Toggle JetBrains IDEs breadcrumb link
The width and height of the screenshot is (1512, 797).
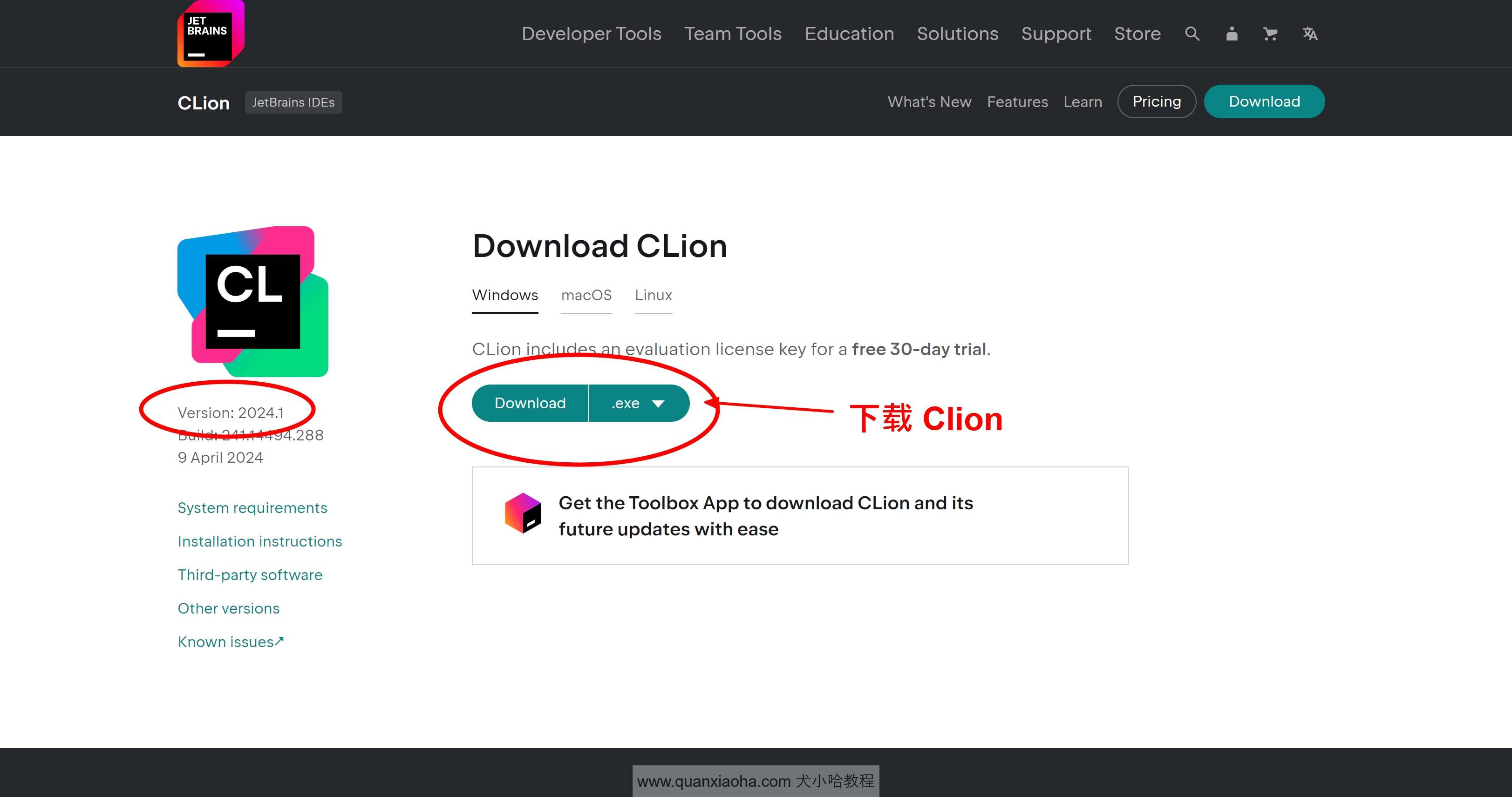point(292,101)
